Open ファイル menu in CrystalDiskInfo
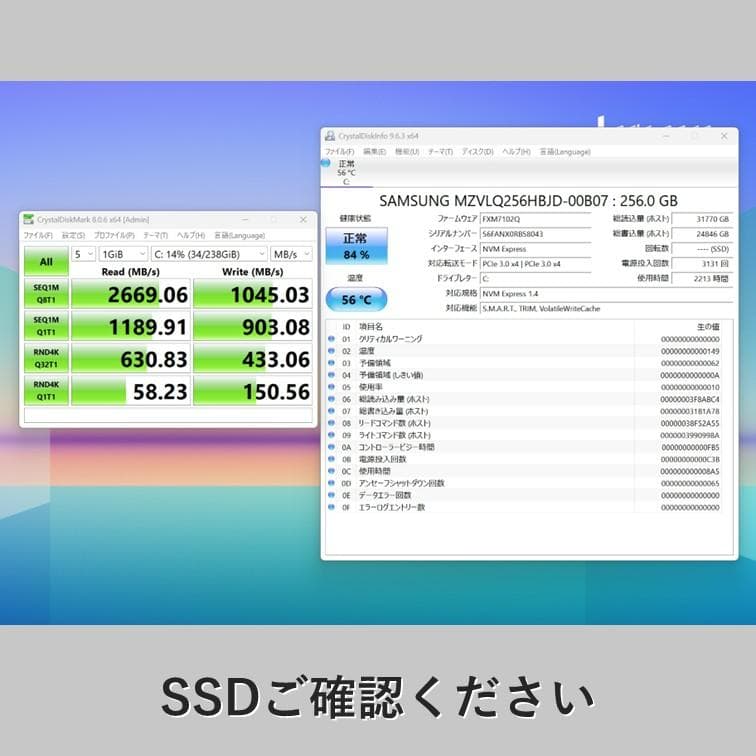The image size is (756, 756). click(339, 151)
